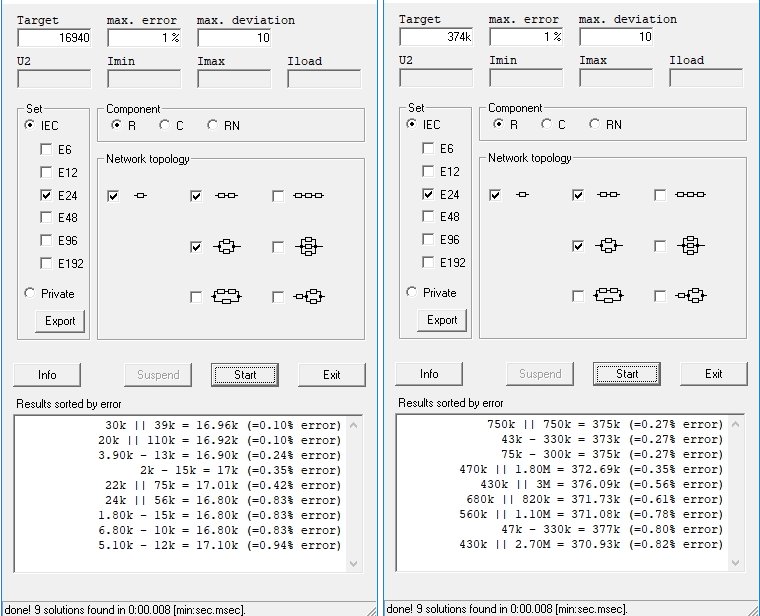Select result row 2k - 15k = 17k
This screenshot has width=760, height=616.
pyautogui.click(x=240, y=471)
